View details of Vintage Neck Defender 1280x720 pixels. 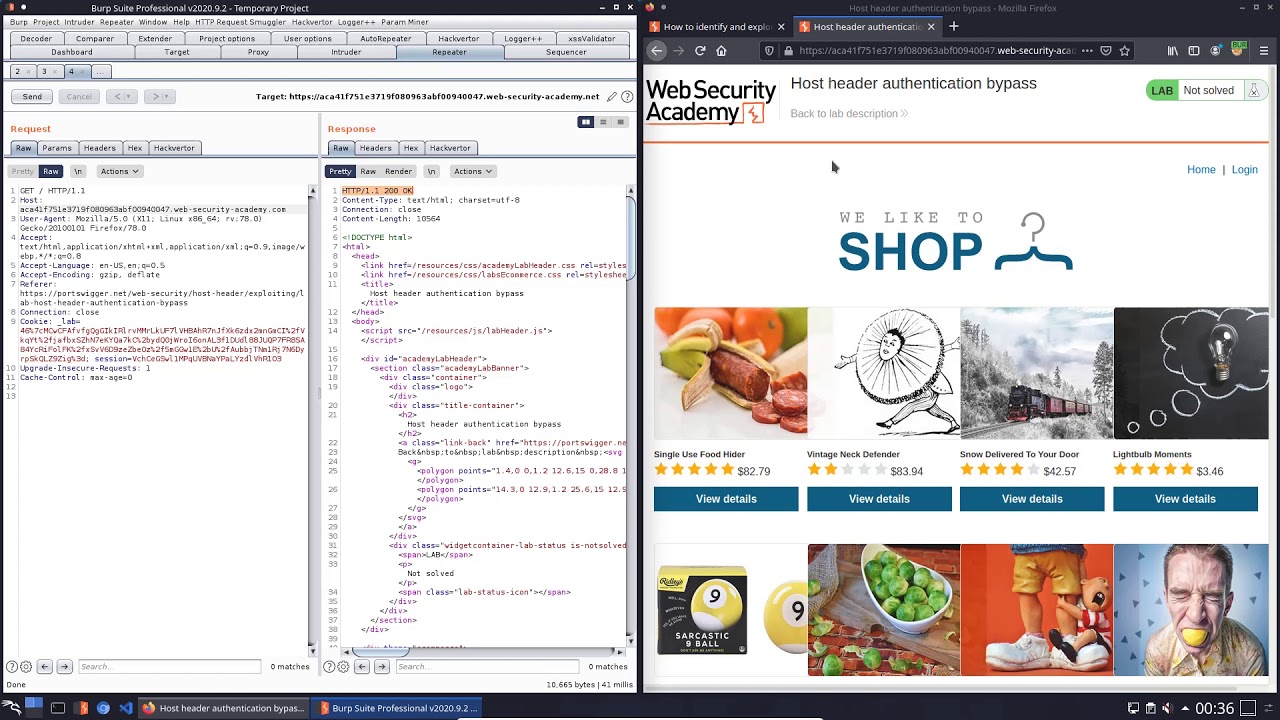click(879, 499)
